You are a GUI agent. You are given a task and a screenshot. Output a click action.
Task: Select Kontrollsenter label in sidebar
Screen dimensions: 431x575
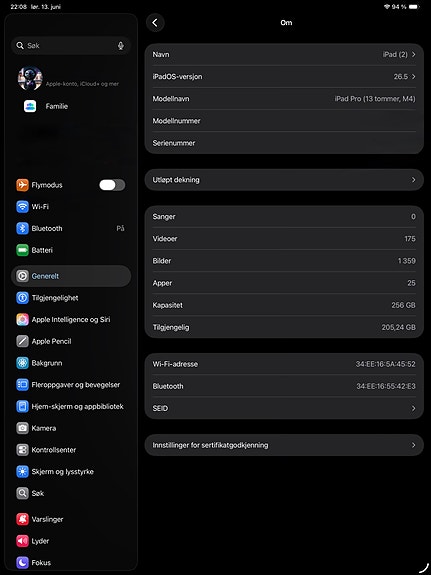pyautogui.click(x=54, y=450)
